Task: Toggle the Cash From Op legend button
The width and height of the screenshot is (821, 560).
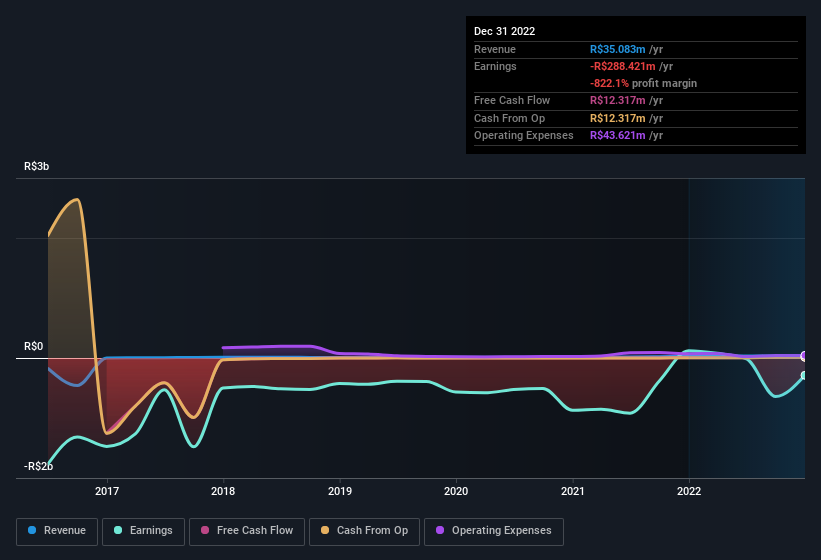Action: 364,531
